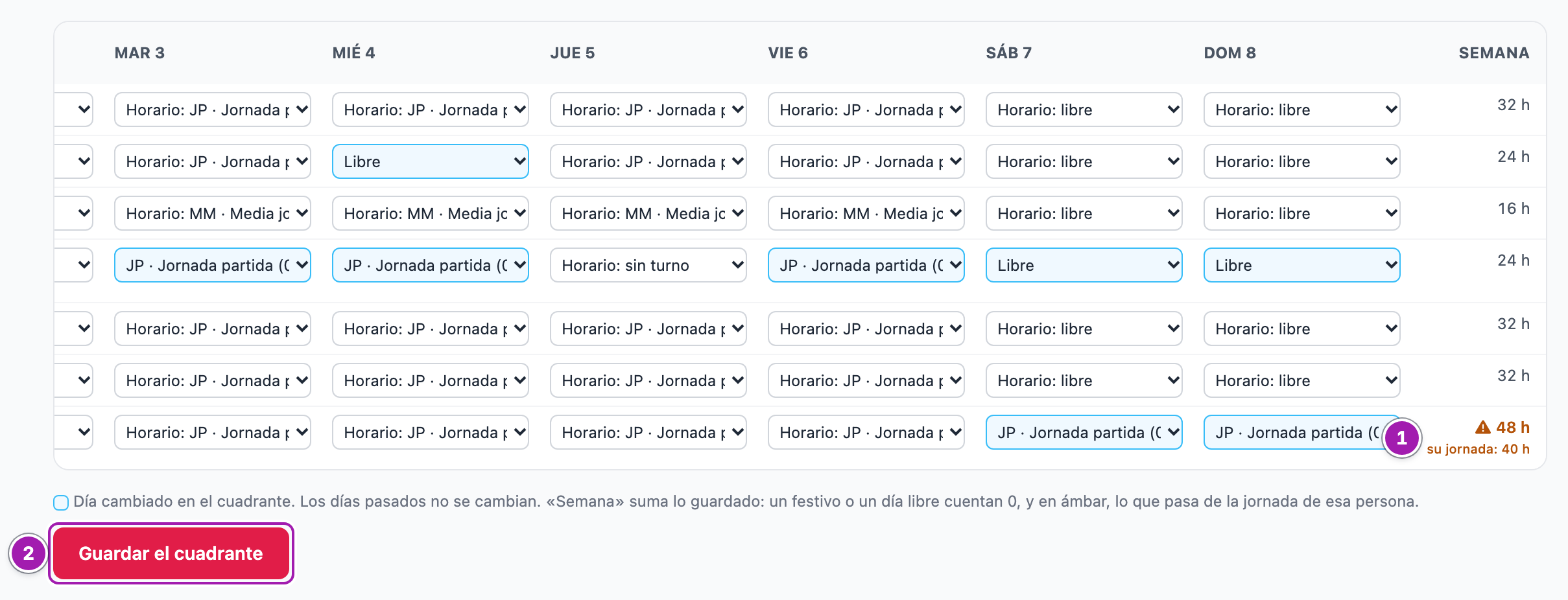Screen dimensions: 1568x600
Task: Click the DOM 8 column header
Action: [x=1229, y=53]
